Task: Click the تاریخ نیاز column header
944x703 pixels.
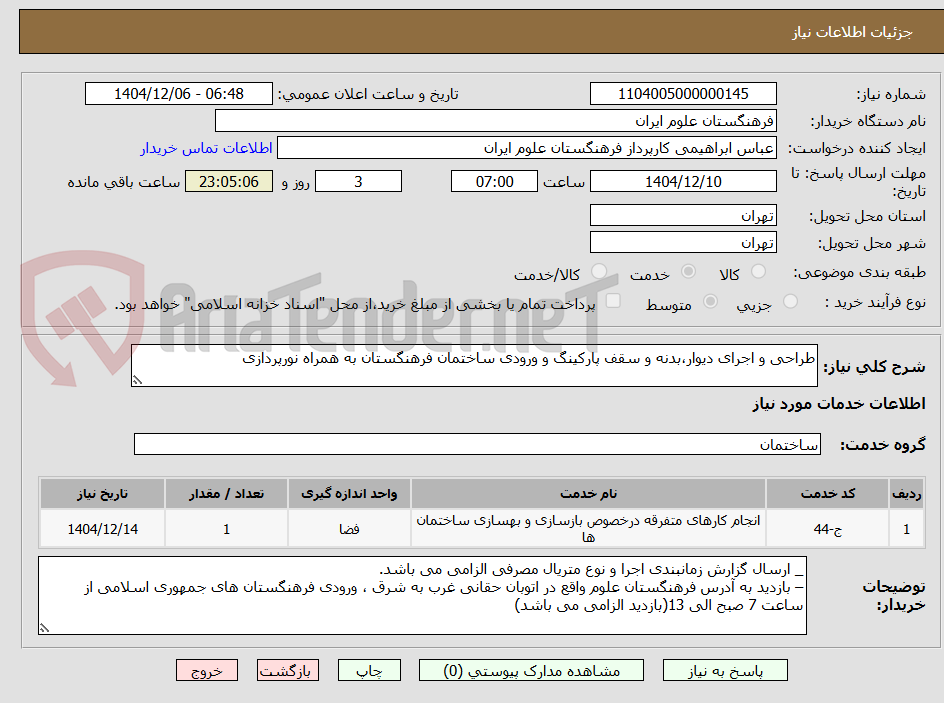Action: (102, 494)
